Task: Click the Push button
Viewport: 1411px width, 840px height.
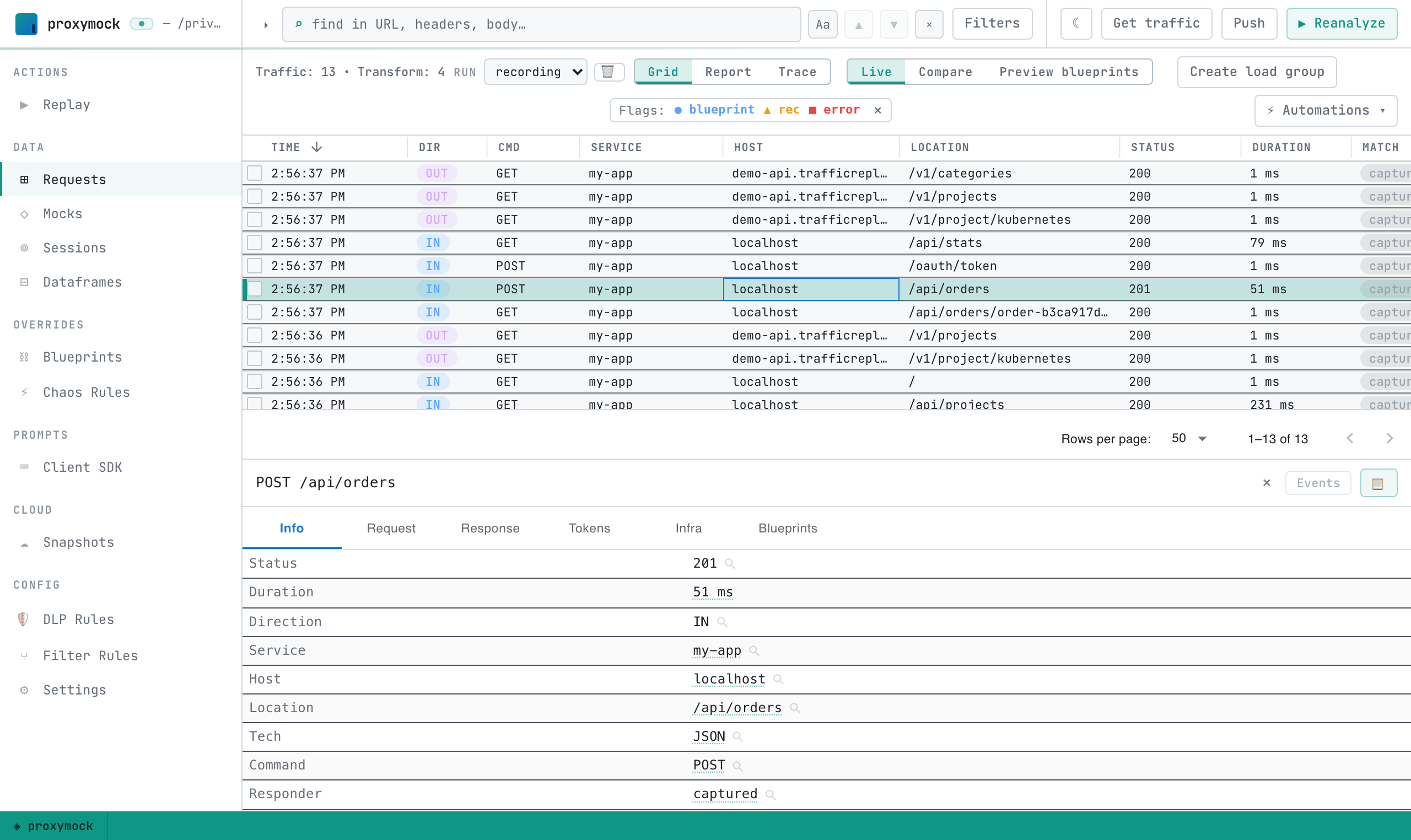Action: coord(1248,24)
